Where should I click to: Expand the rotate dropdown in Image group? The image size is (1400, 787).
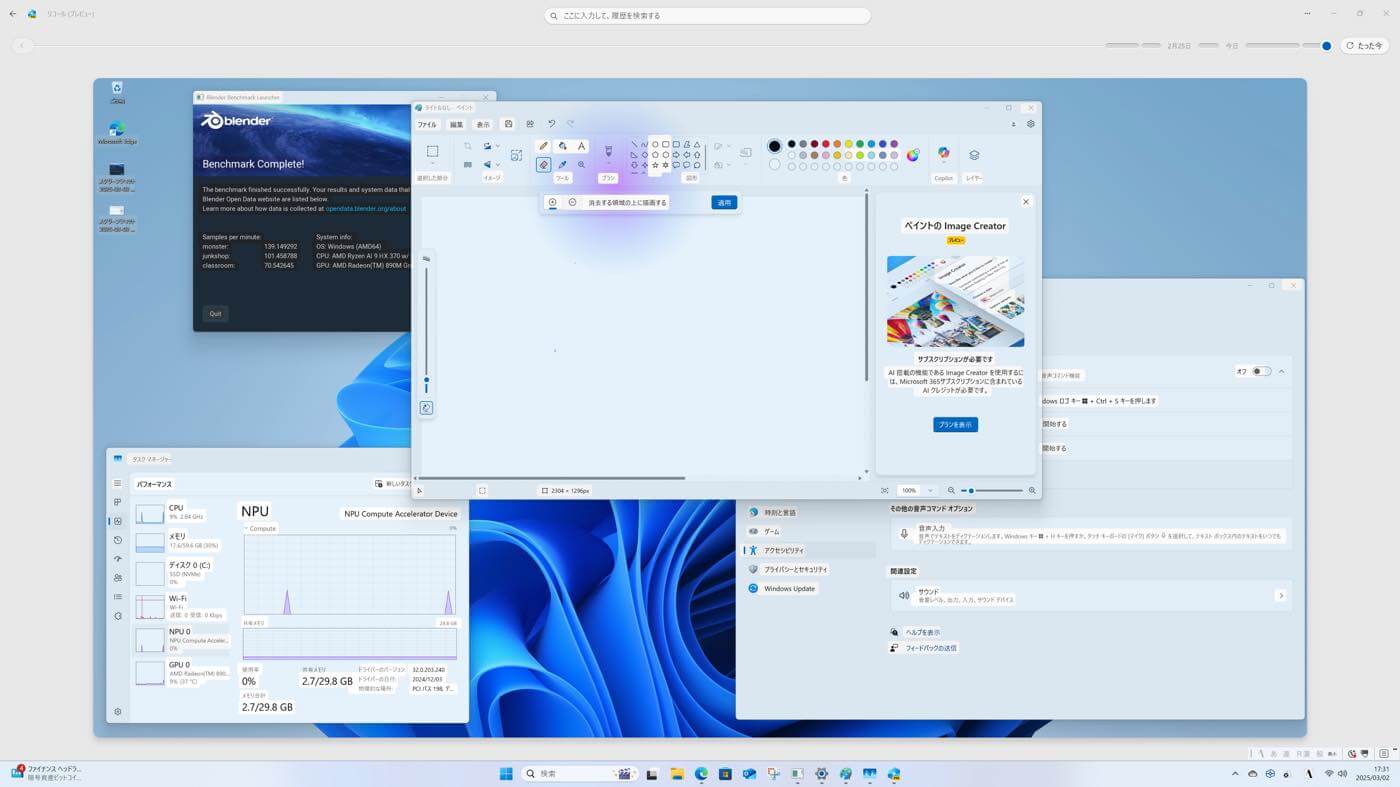coord(498,147)
